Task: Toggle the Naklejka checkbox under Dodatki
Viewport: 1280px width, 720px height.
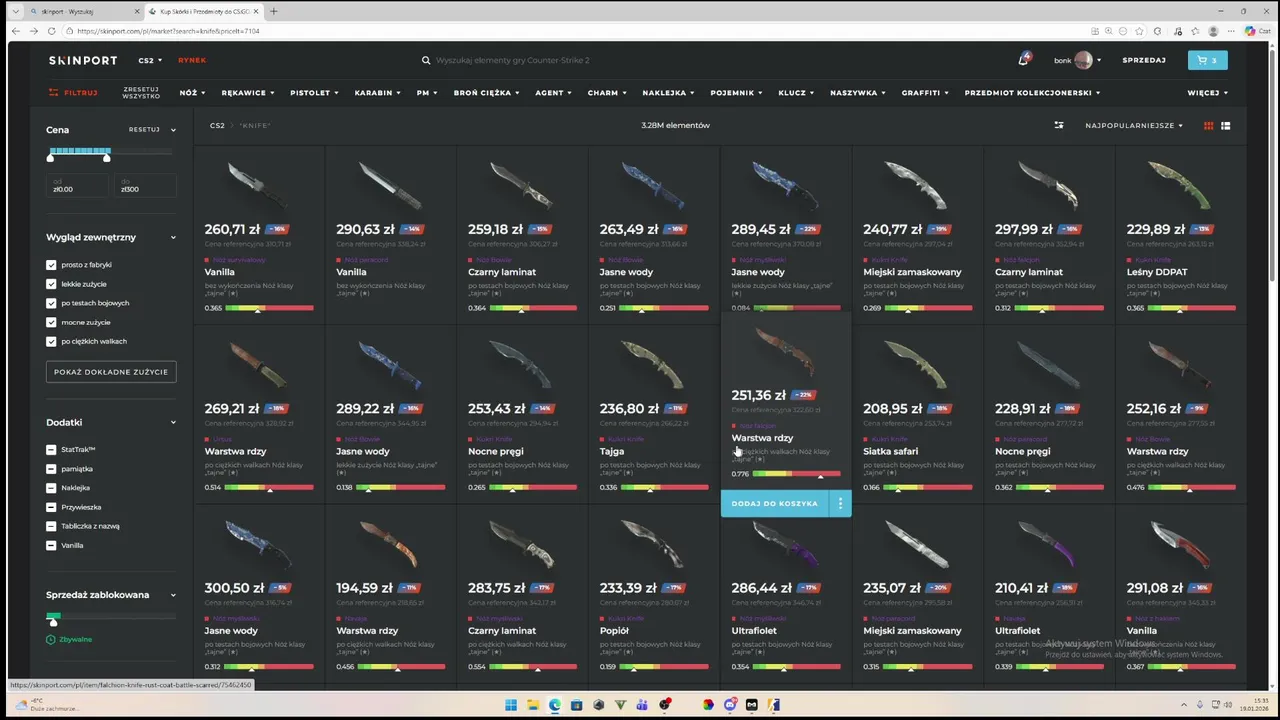Action: [51, 488]
